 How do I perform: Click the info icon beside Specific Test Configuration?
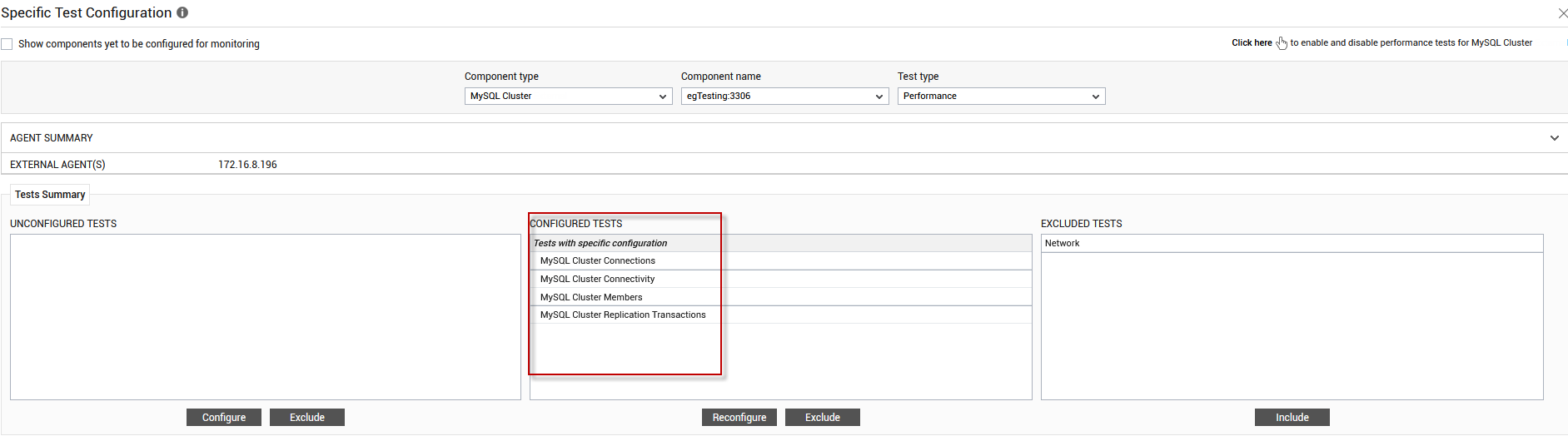click(x=182, y=12)
